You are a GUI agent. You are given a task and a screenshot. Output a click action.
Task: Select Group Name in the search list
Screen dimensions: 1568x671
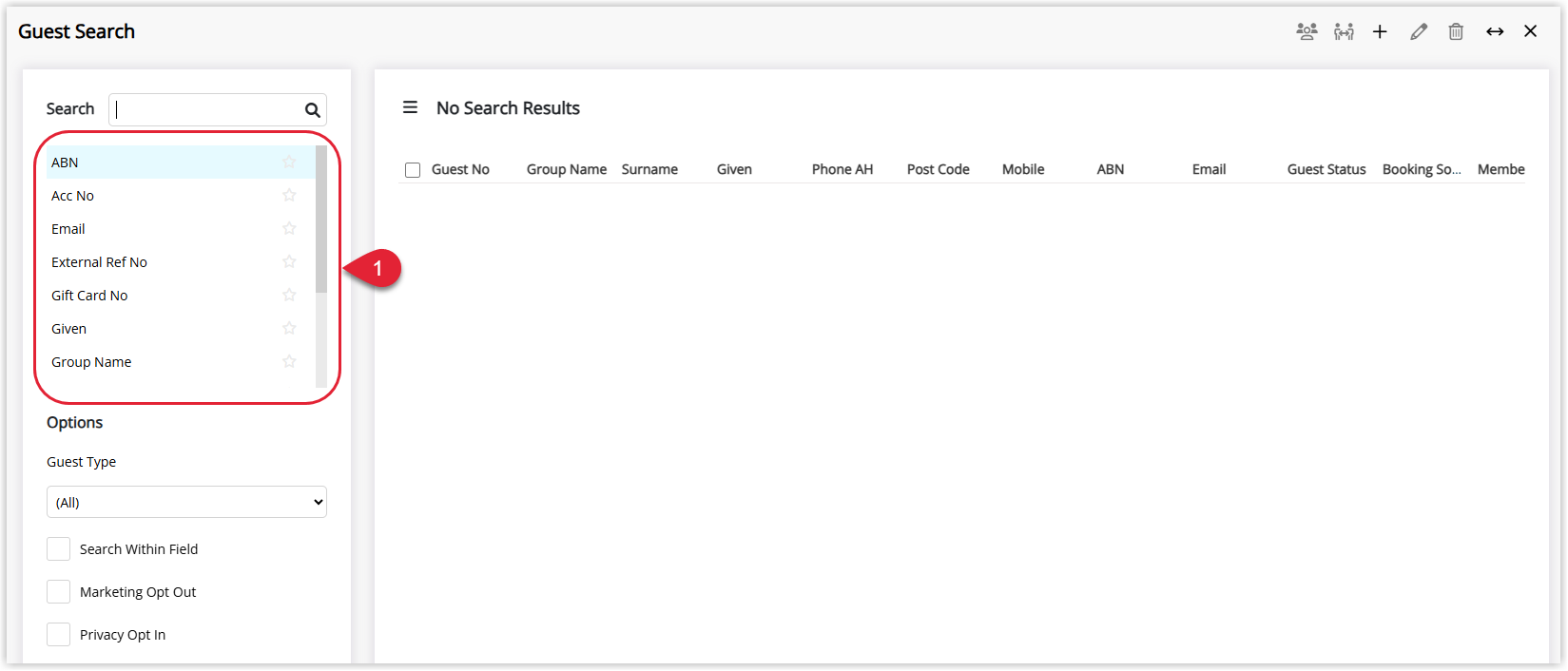click(x=181, y=362)
